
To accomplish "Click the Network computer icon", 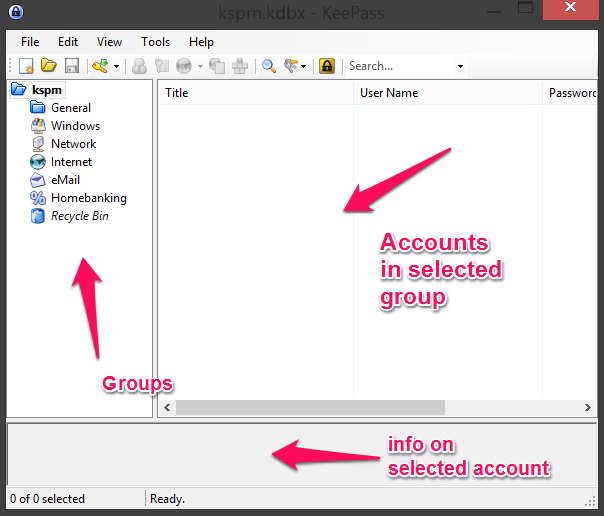I will point(38,144).
